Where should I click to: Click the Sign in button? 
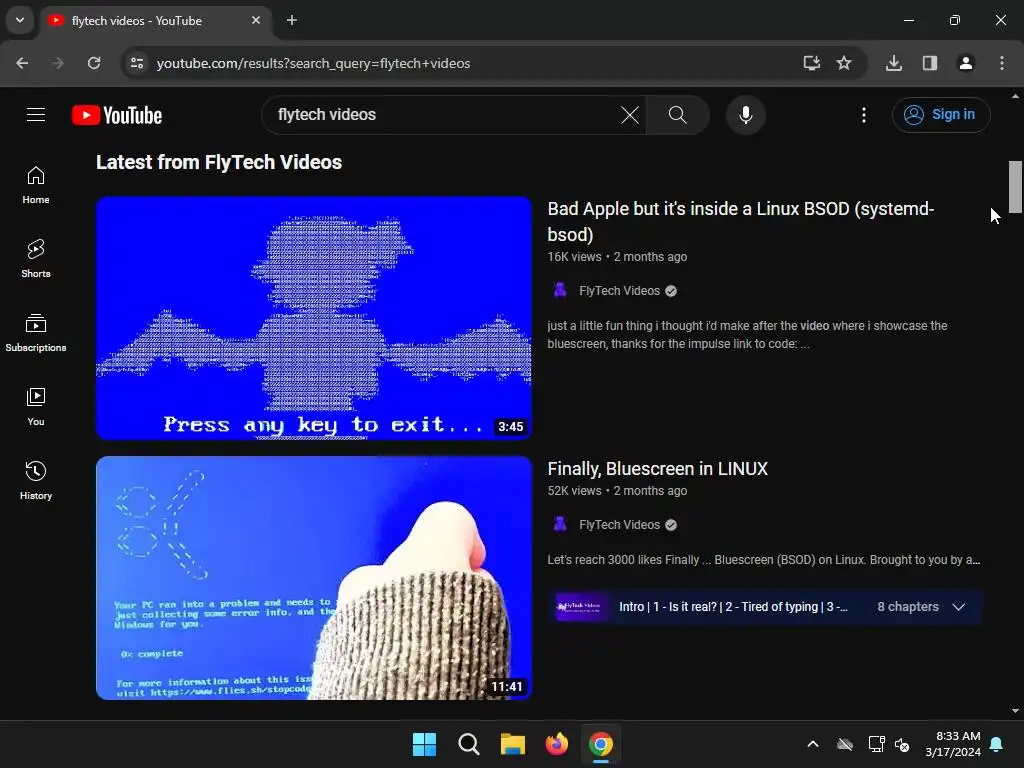coord(940,115)
